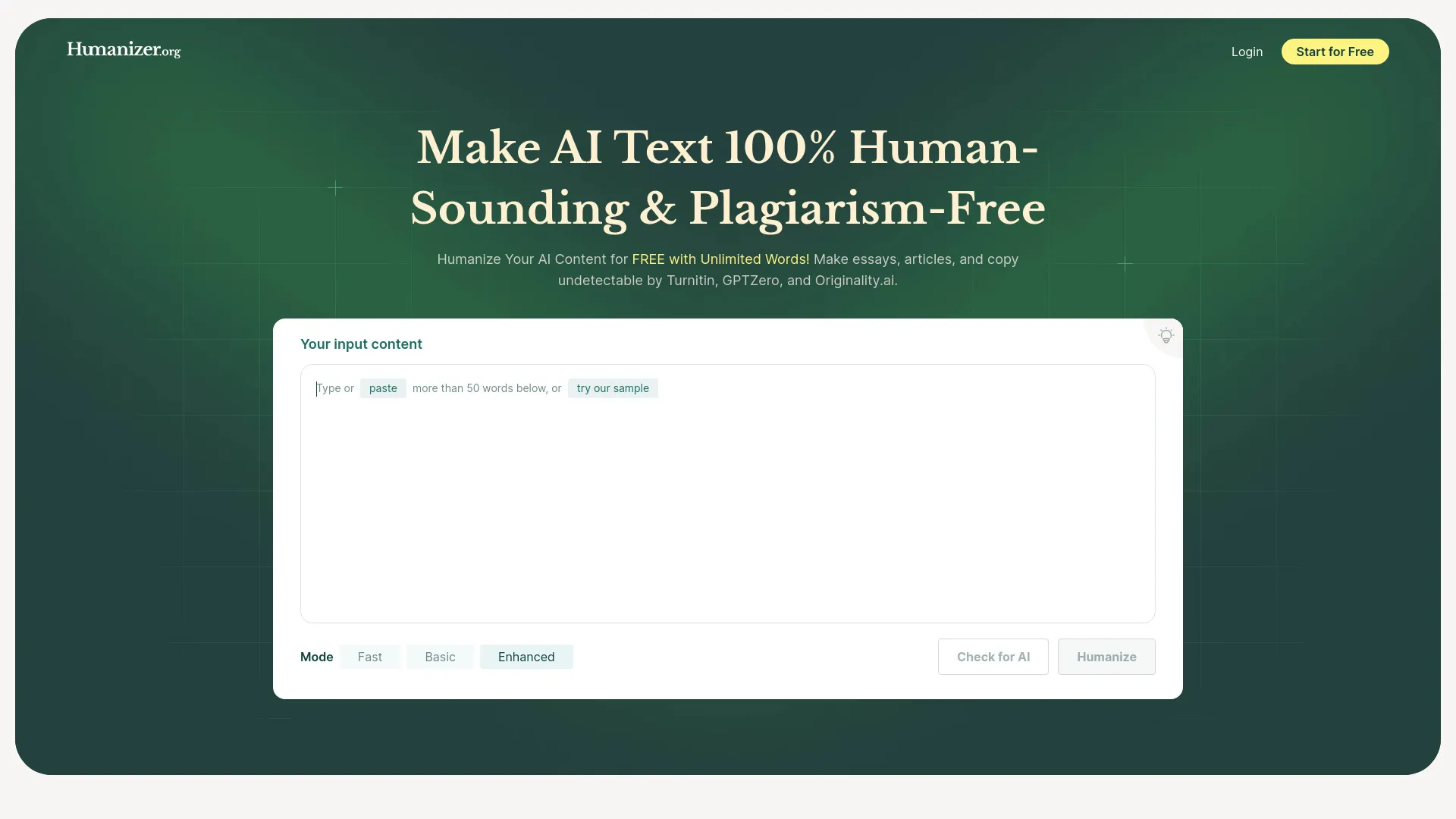Click the Your input content heading
The image size is (1456, 819).
point(361,344)
